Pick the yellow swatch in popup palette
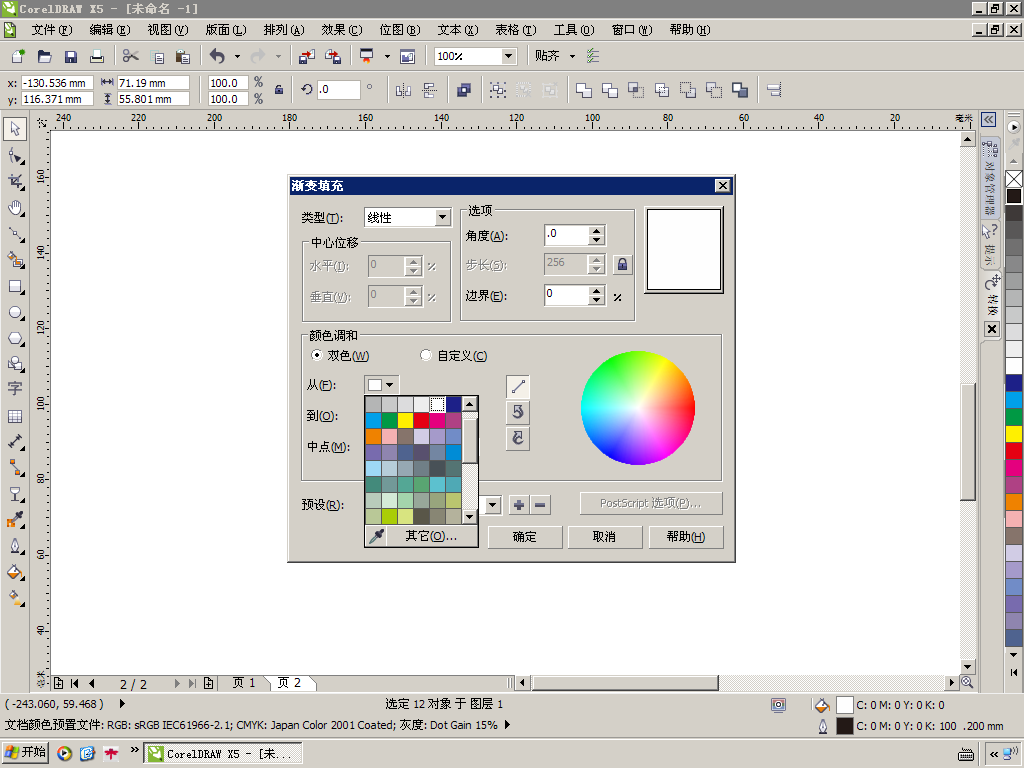Image resolution: width=1024 pixels, height=768 pixels. point(406,420)
